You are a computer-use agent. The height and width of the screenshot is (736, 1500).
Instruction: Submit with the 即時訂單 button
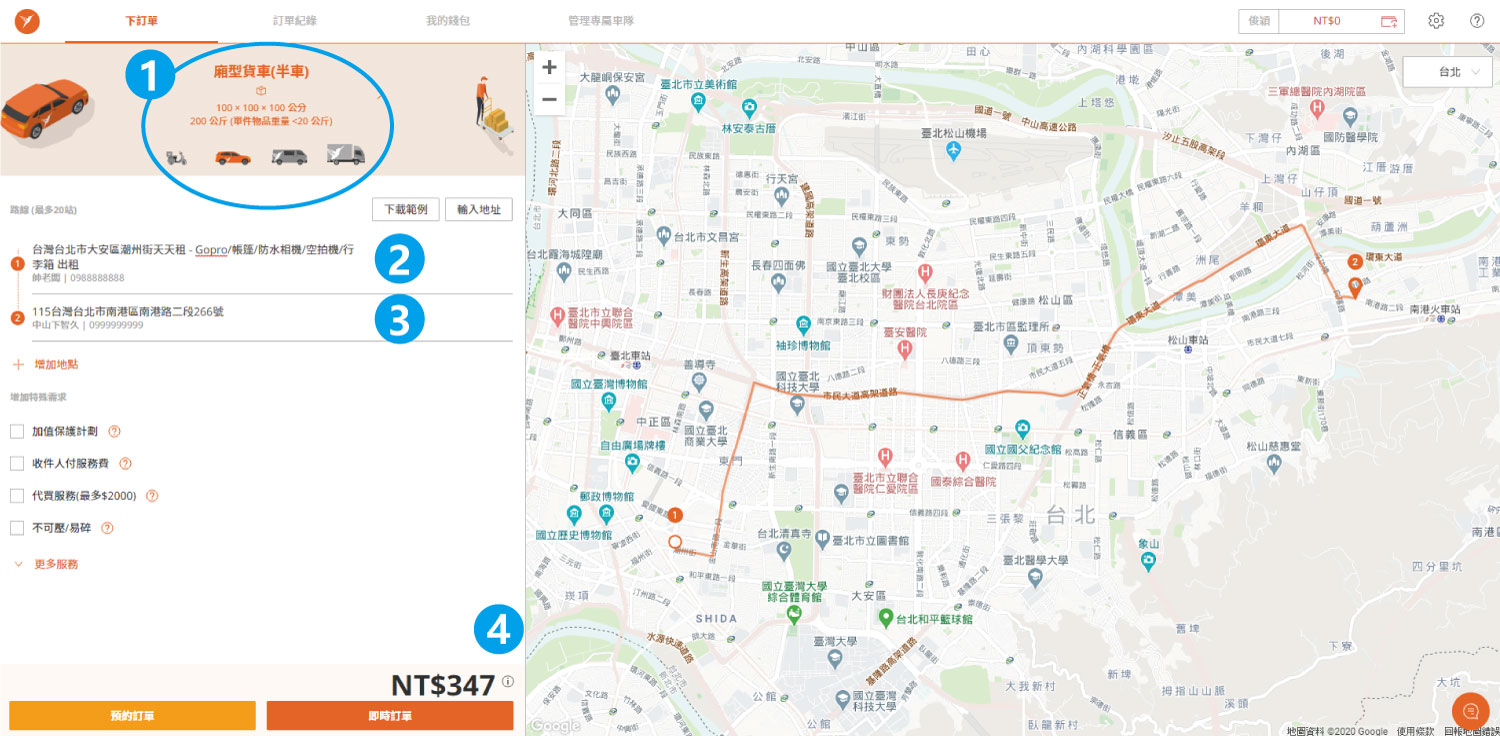pyautogui.click(x=390, y=716)
